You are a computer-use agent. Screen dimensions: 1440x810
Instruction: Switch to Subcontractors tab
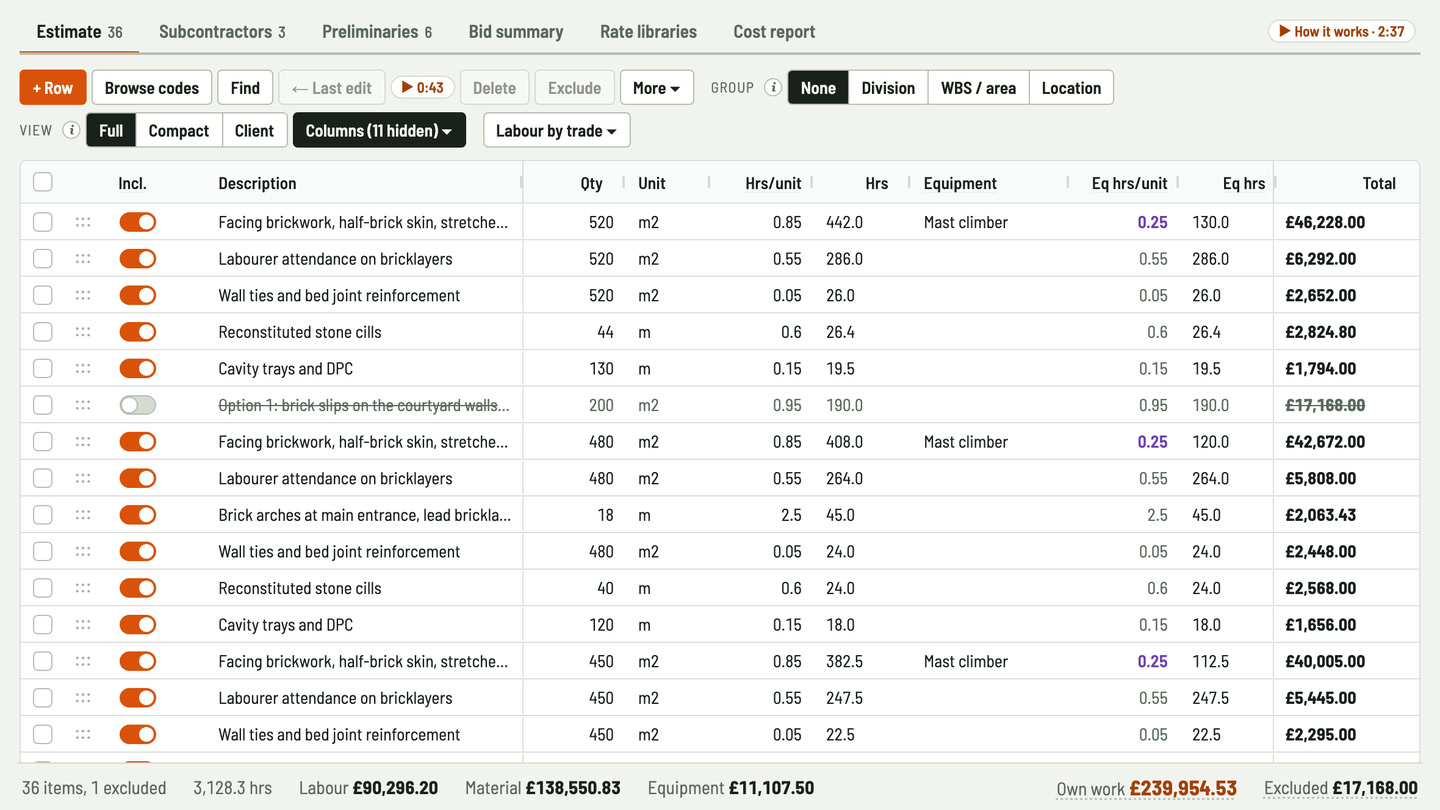[x=222, y=31]
